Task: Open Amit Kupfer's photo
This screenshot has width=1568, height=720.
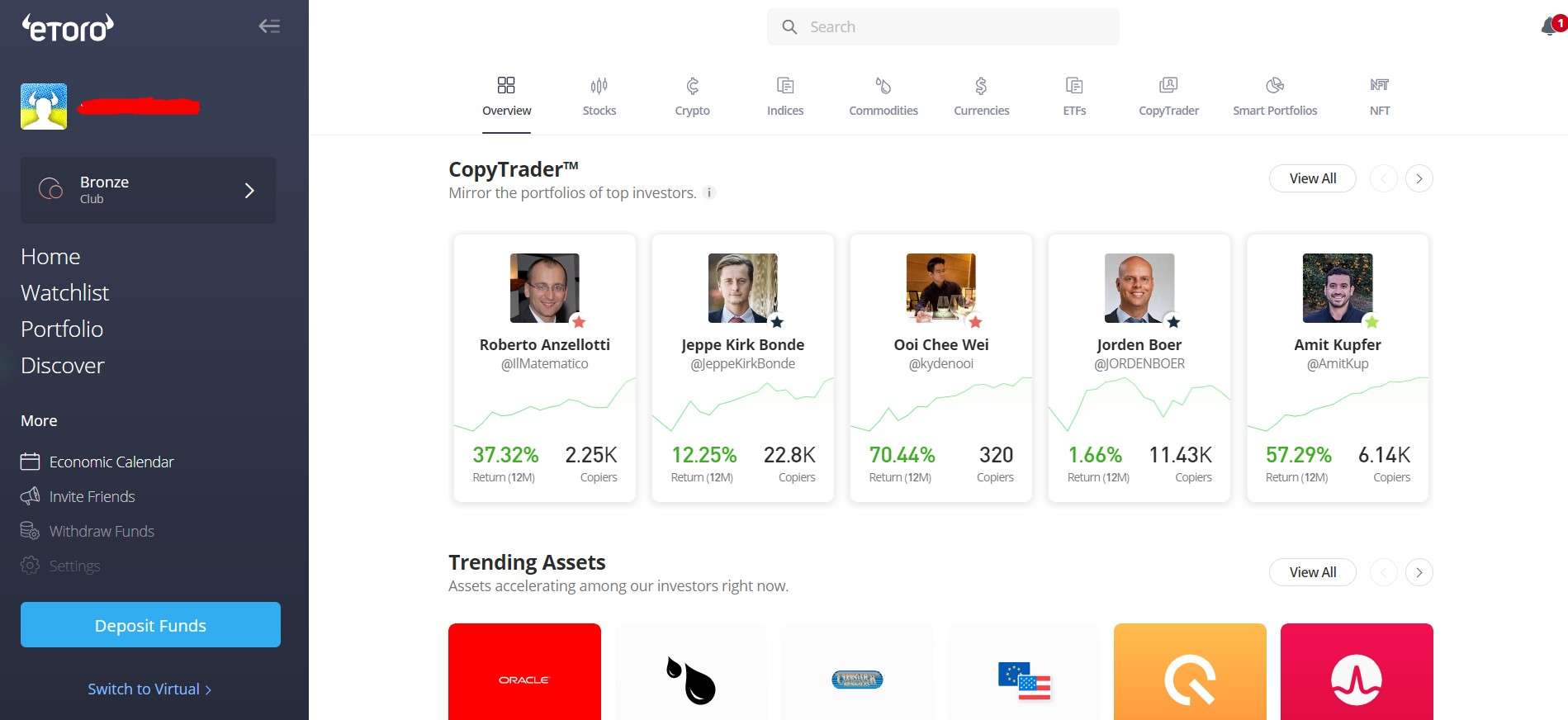Action: point(1338,288)
